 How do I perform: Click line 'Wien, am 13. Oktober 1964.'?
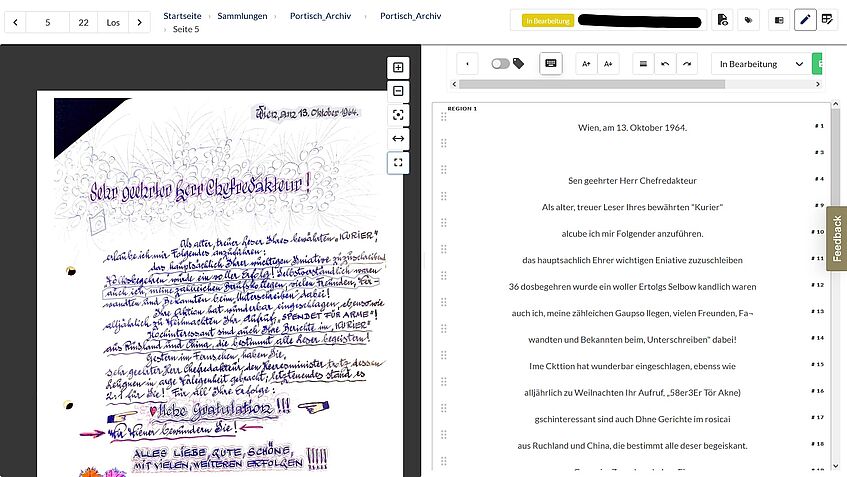point(632,127)
